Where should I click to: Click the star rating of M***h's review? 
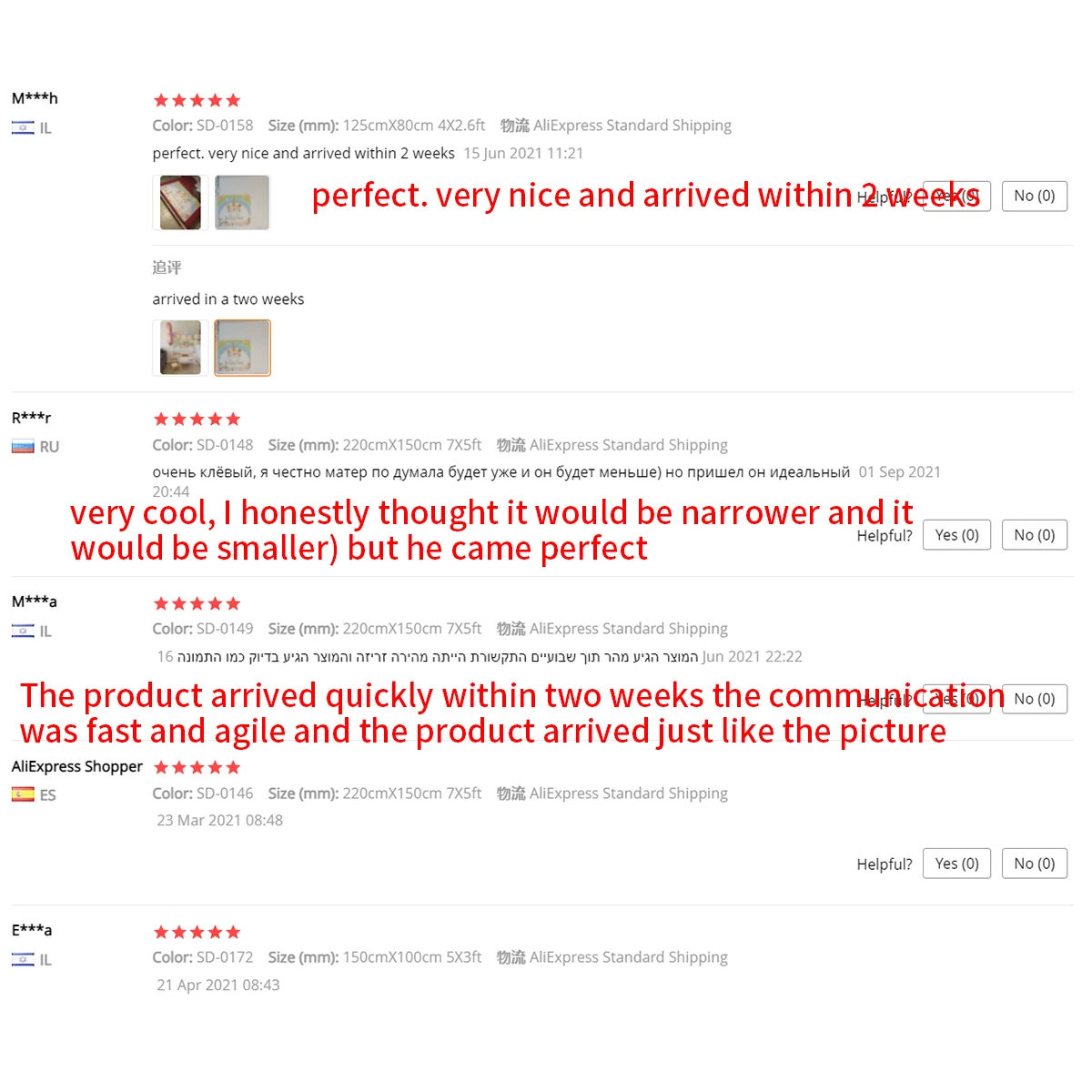(x=197, y=100)
